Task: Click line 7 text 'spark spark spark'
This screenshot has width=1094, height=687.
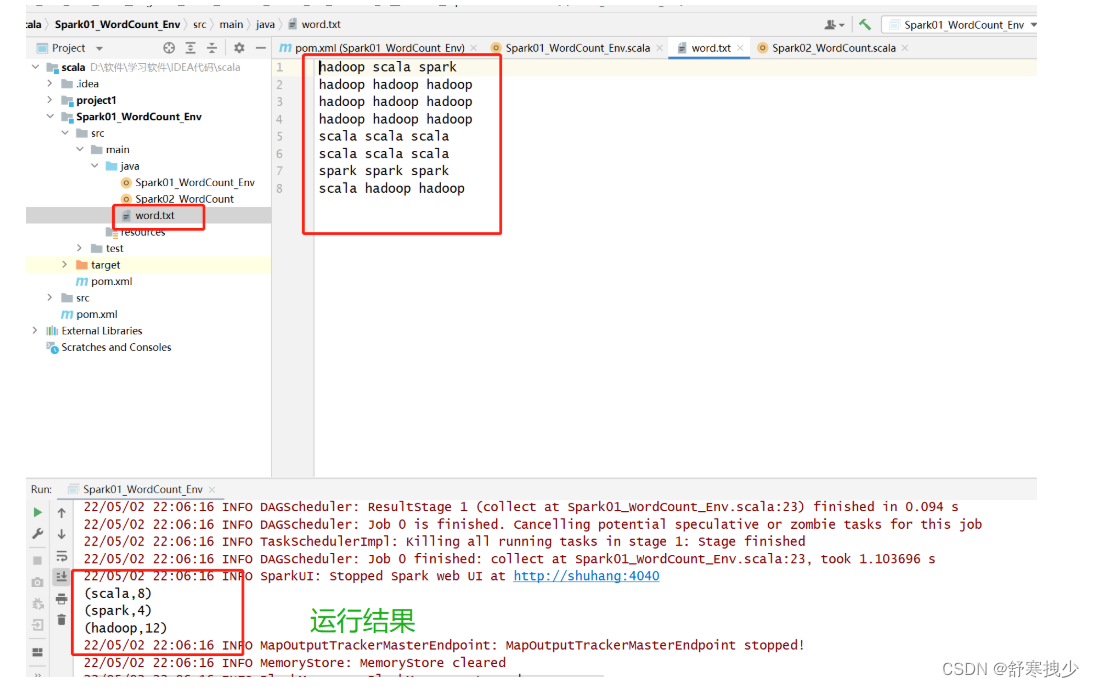Action: 384,171
